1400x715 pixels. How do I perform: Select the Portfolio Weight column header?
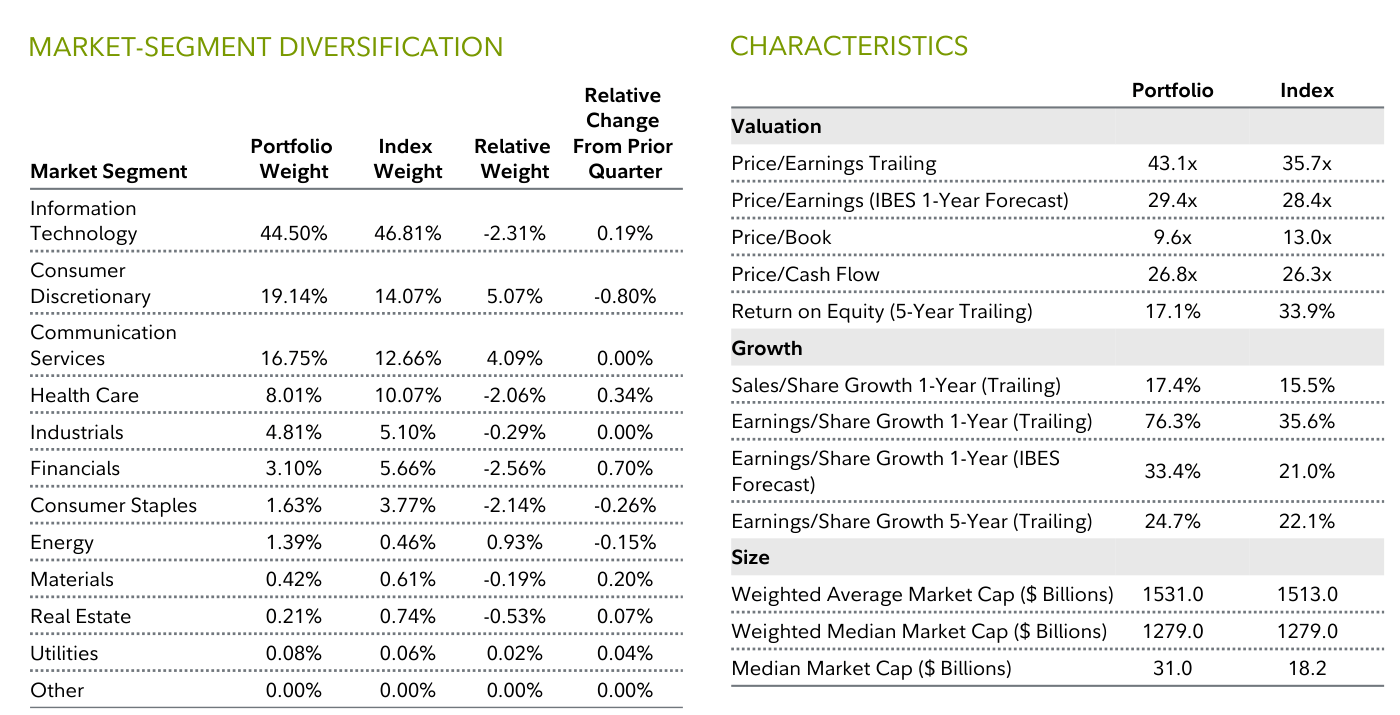click(293, 159)
